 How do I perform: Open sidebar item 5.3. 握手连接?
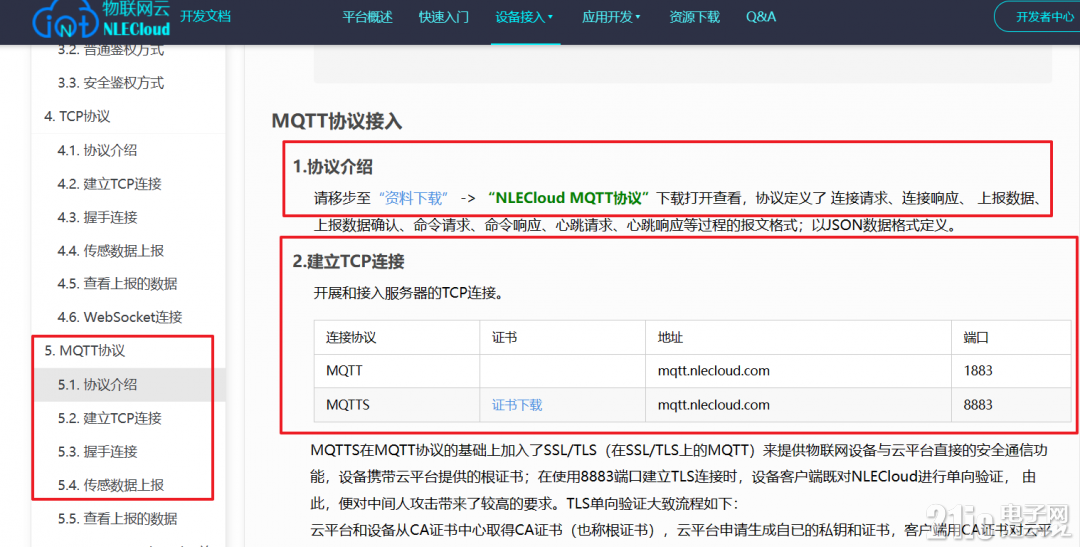[97, 451]
